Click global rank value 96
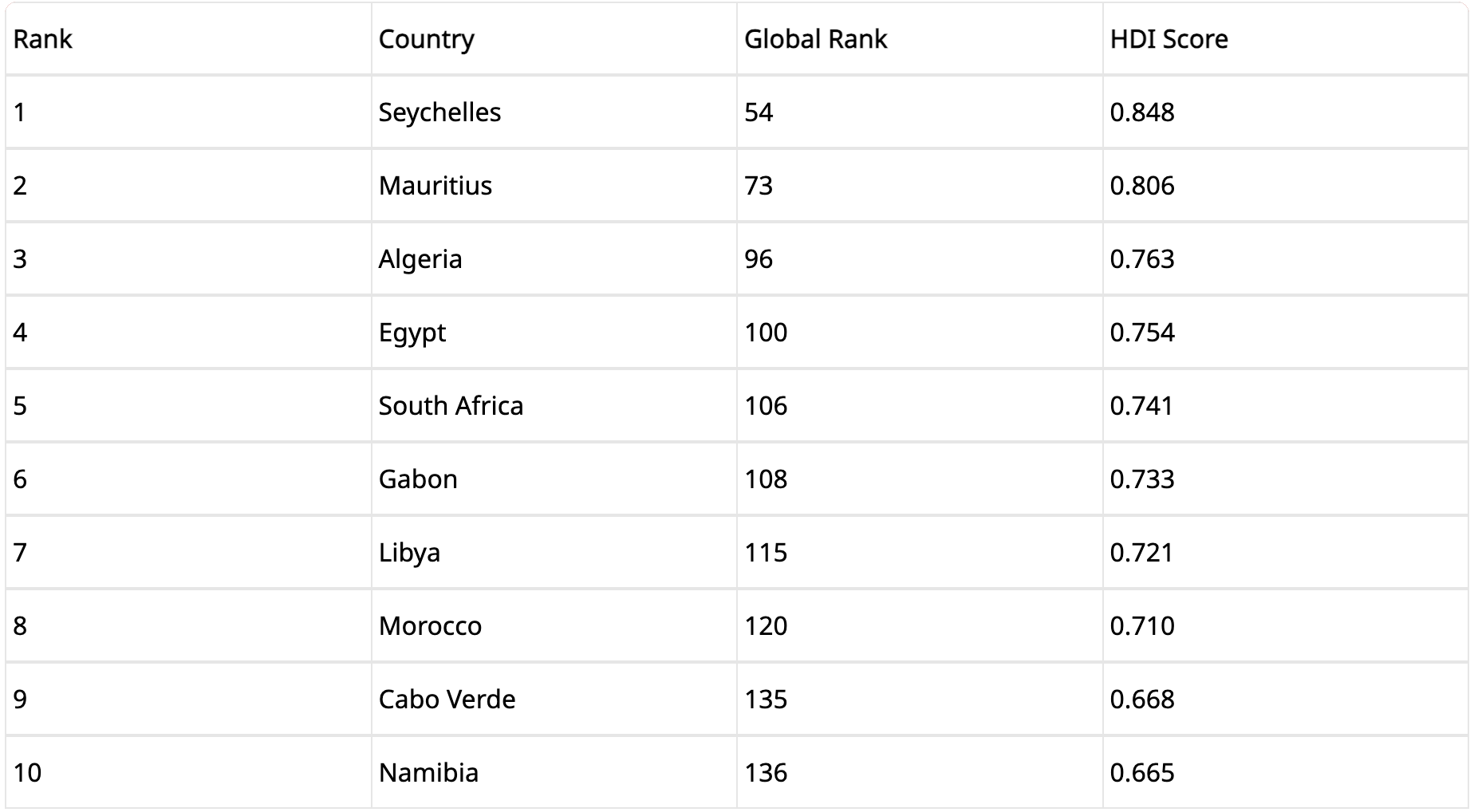The height and width of the screenshot is (812, 1474). (x=759, y=259)
